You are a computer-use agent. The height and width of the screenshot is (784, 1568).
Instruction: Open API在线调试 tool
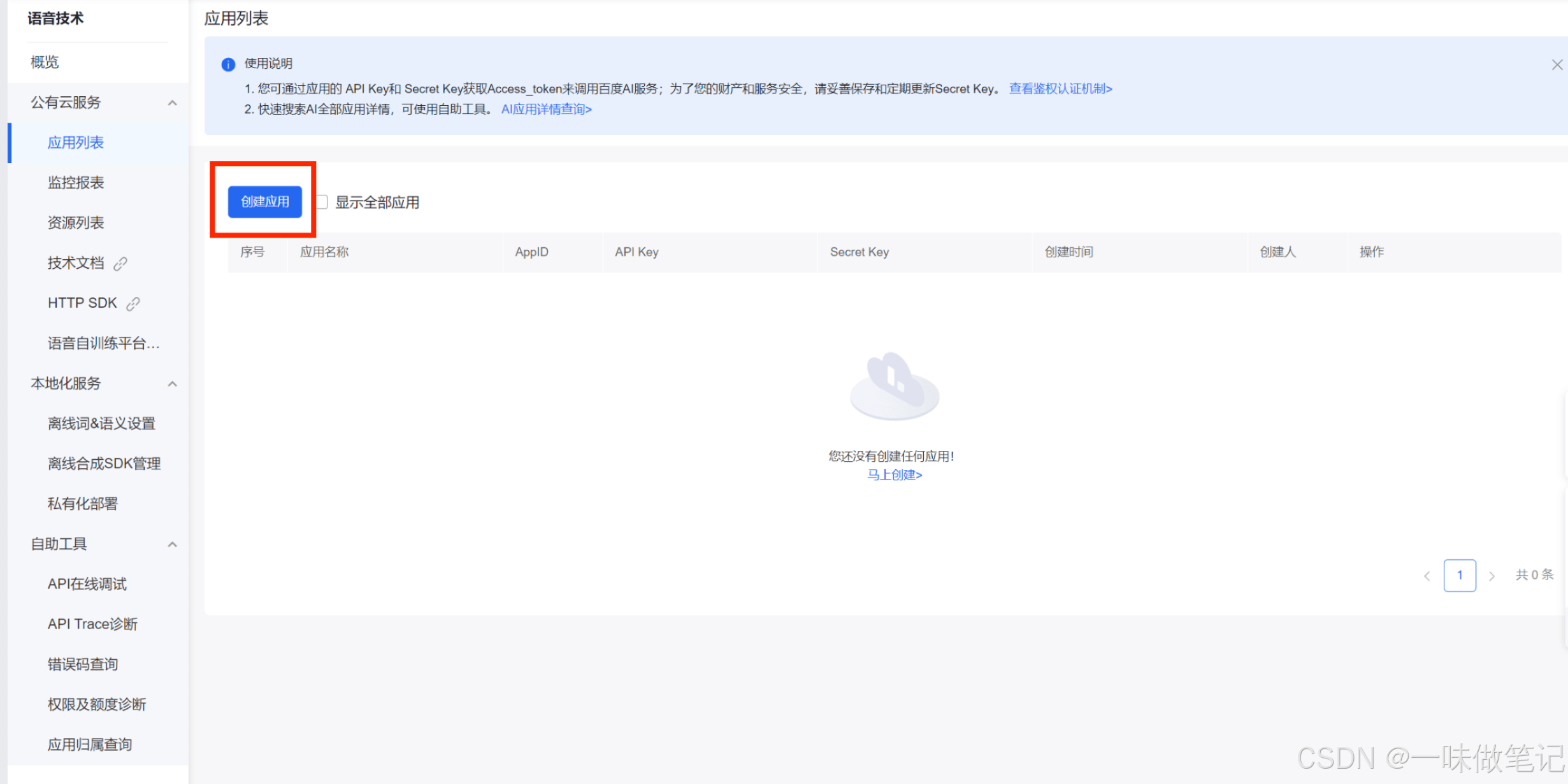tap(87, 584)
